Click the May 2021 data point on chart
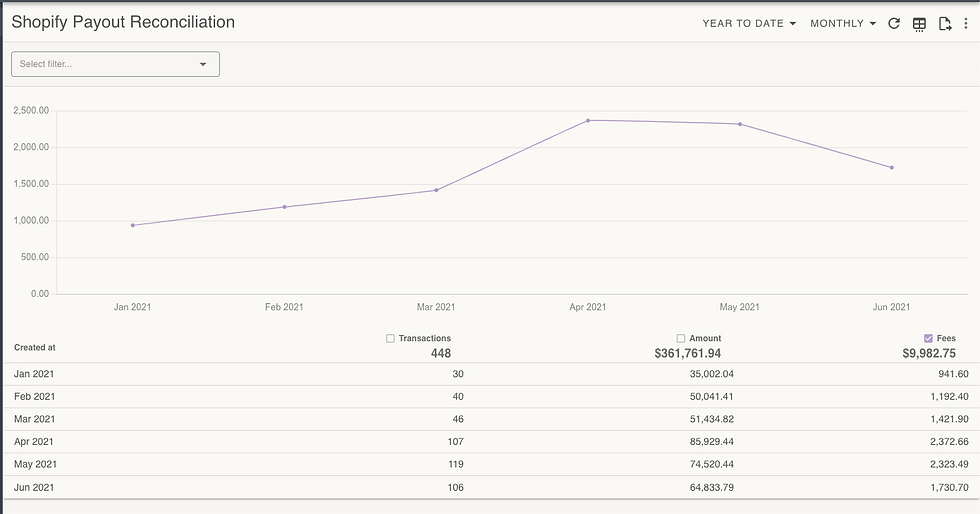 [740, 124]
